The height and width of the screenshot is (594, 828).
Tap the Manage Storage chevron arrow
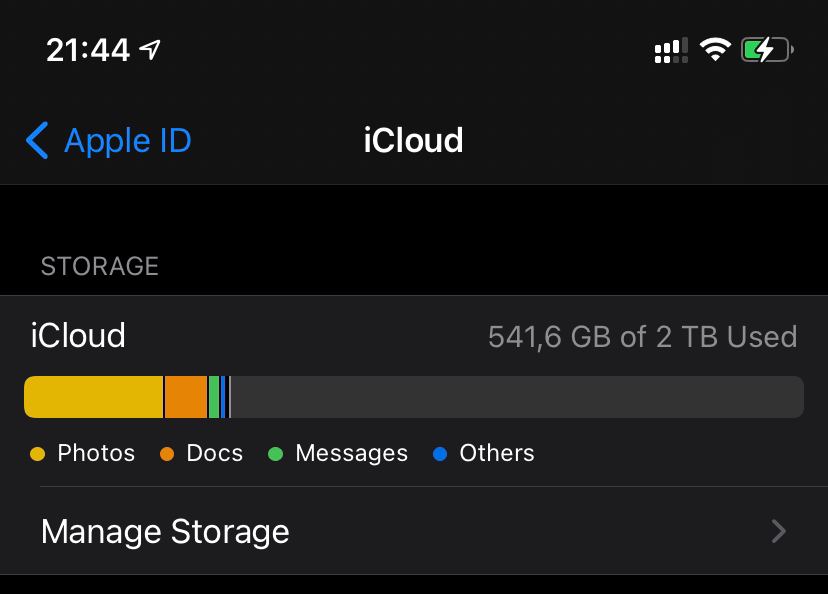click(x=779, y=531)
